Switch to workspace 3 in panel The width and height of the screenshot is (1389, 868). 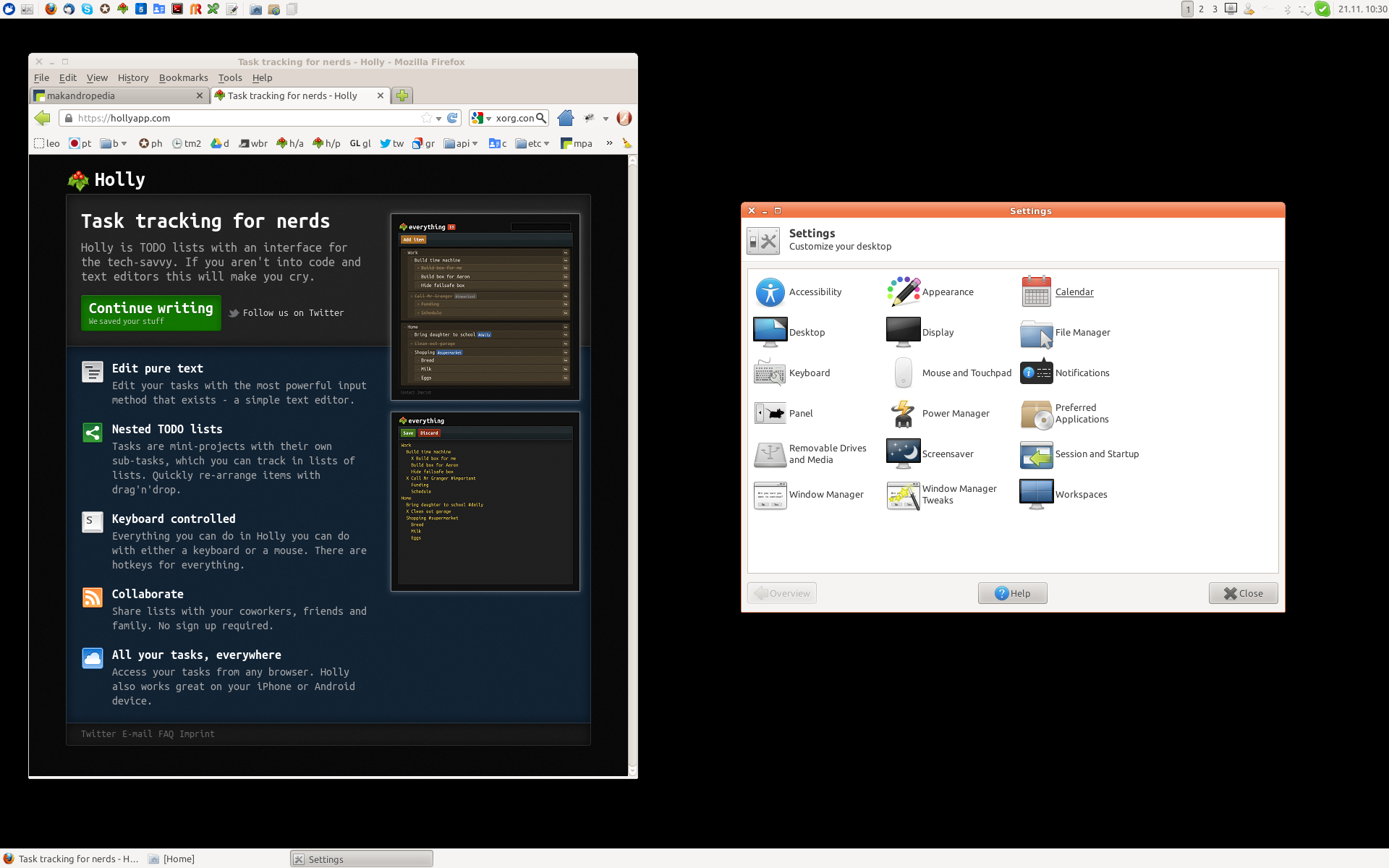tap(1215, 9)
